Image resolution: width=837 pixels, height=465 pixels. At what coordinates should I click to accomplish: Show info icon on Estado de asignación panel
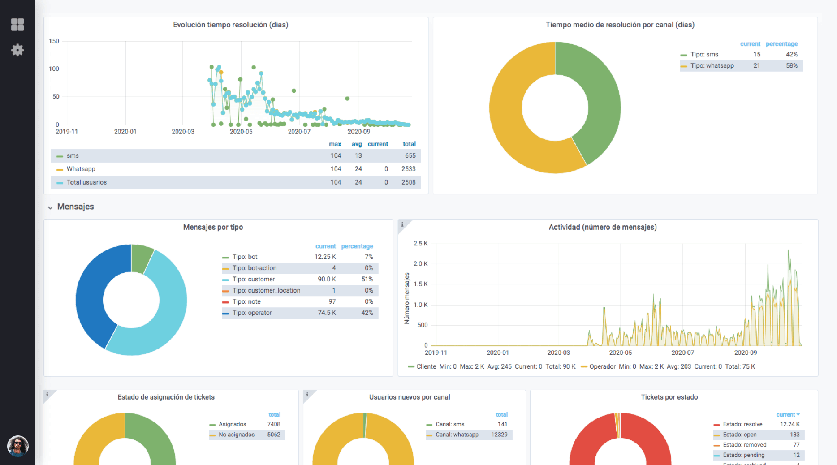(47, 394)
